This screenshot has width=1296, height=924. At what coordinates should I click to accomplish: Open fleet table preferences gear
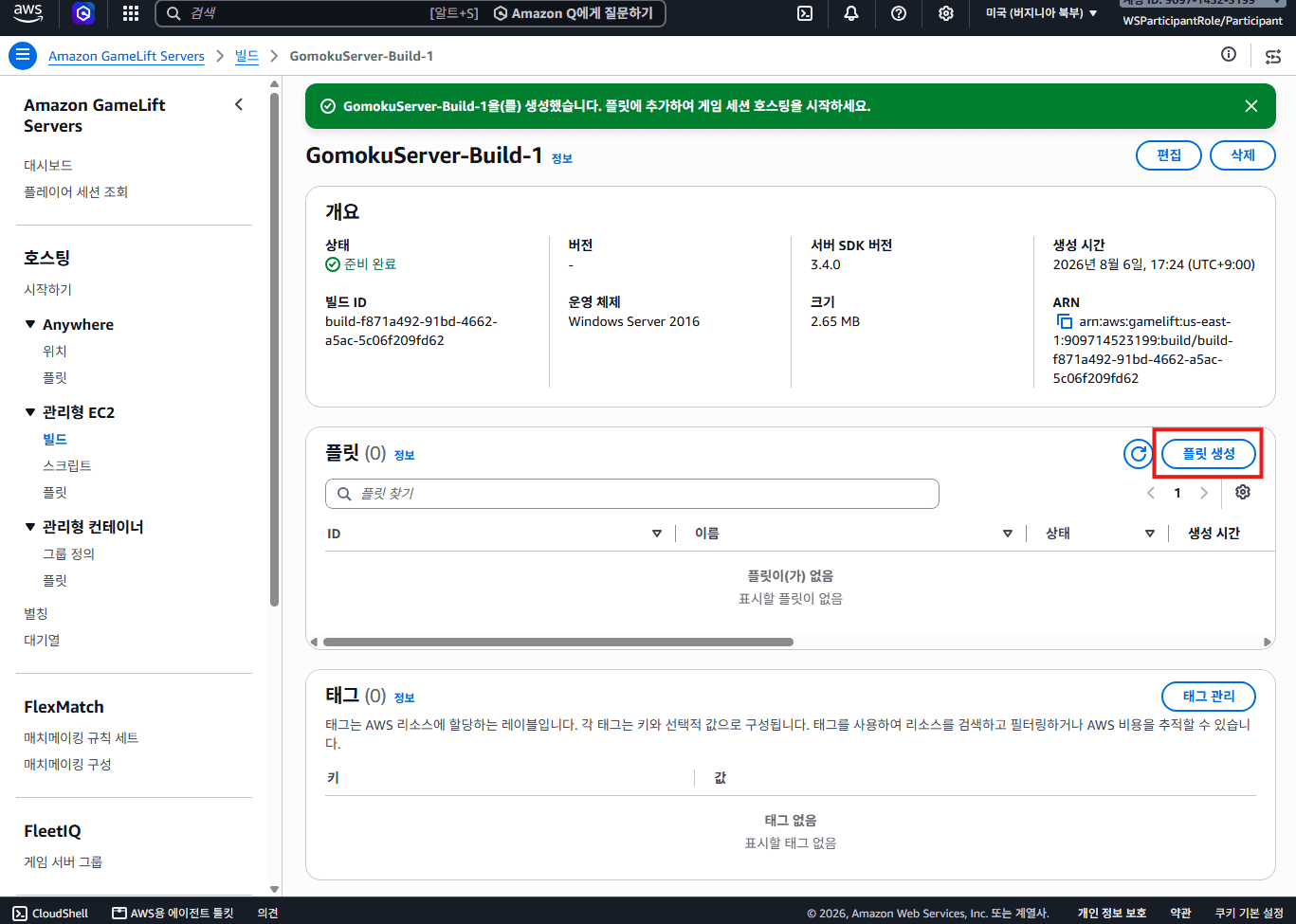click(1243, 492)
